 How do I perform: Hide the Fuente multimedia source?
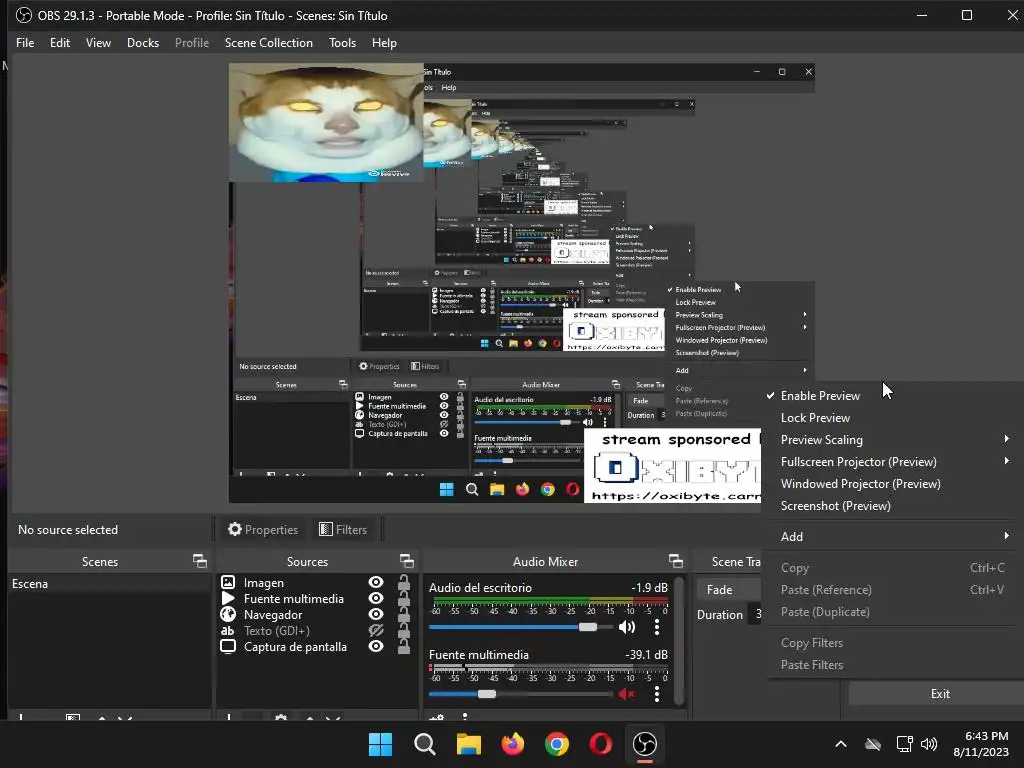(x=376, y=598)
